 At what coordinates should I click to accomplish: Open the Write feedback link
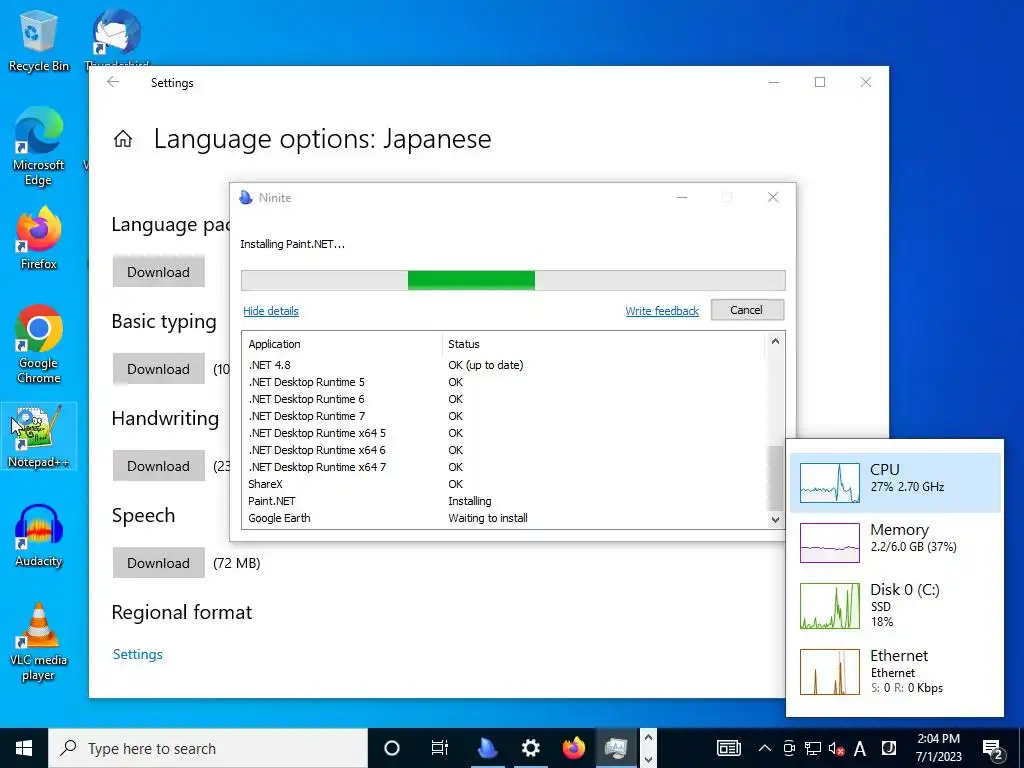tap(662, 312)
